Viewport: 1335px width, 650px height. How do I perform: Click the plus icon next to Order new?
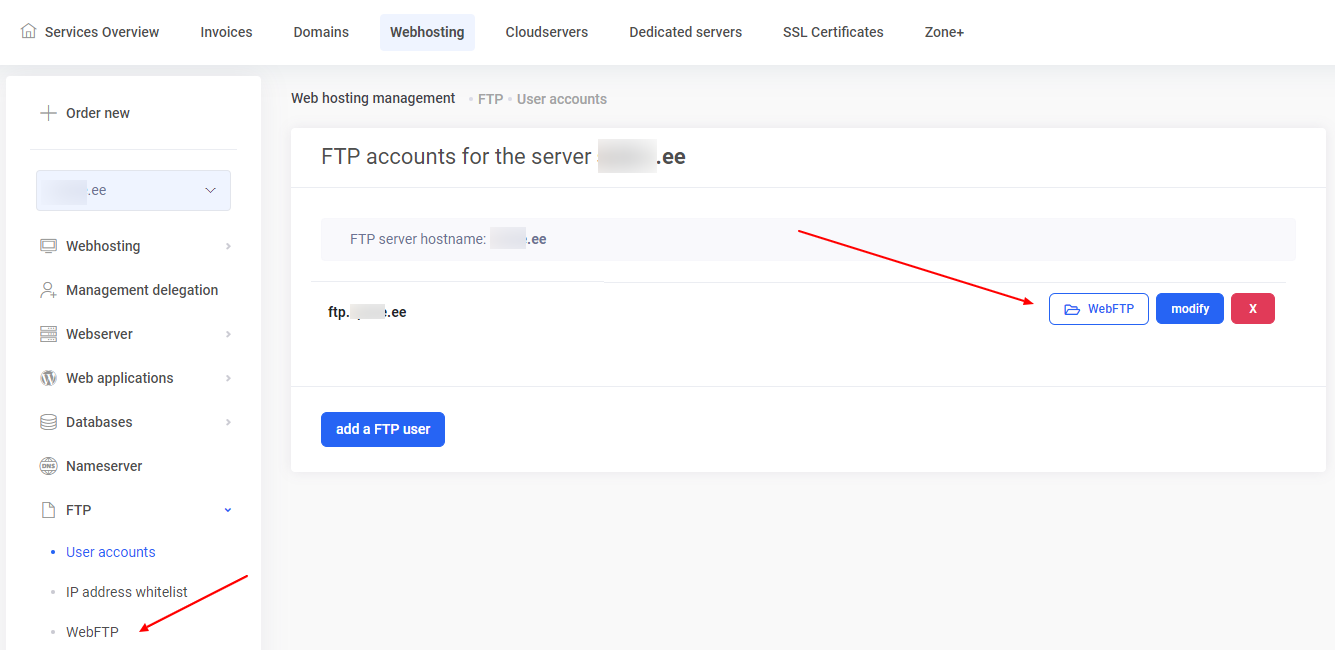pyautogui.click(x=47, y=112)
